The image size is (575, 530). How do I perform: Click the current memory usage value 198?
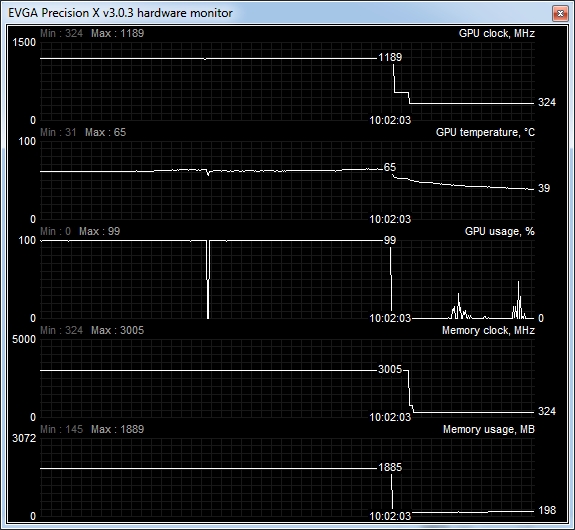tap(547, 511)
